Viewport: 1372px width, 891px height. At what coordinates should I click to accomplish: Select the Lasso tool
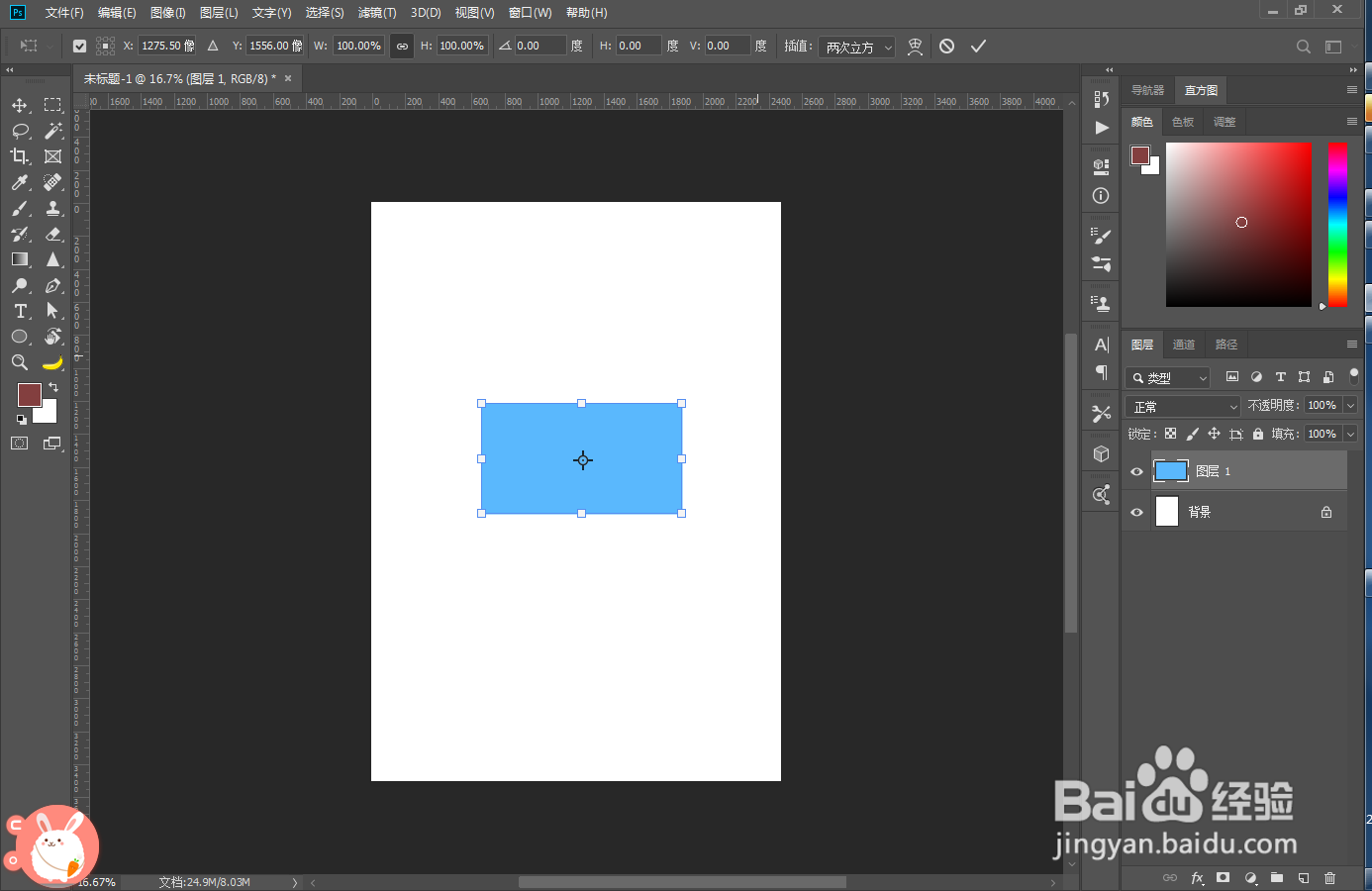point(20,131)
